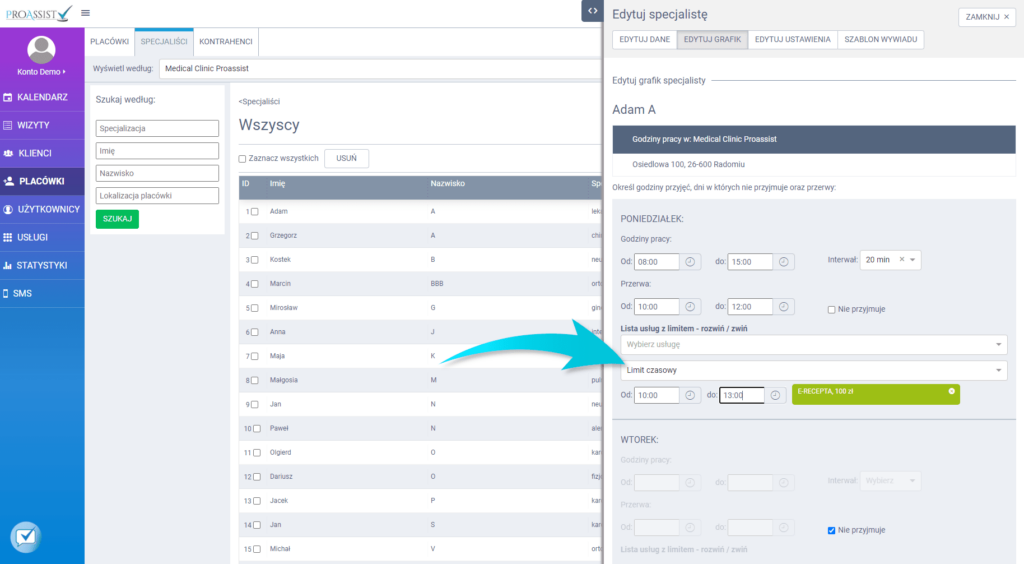Viewport: 1024px width, 564px height.
Task: Open the Limit czasowy dropdown
Action: (810, 371)
